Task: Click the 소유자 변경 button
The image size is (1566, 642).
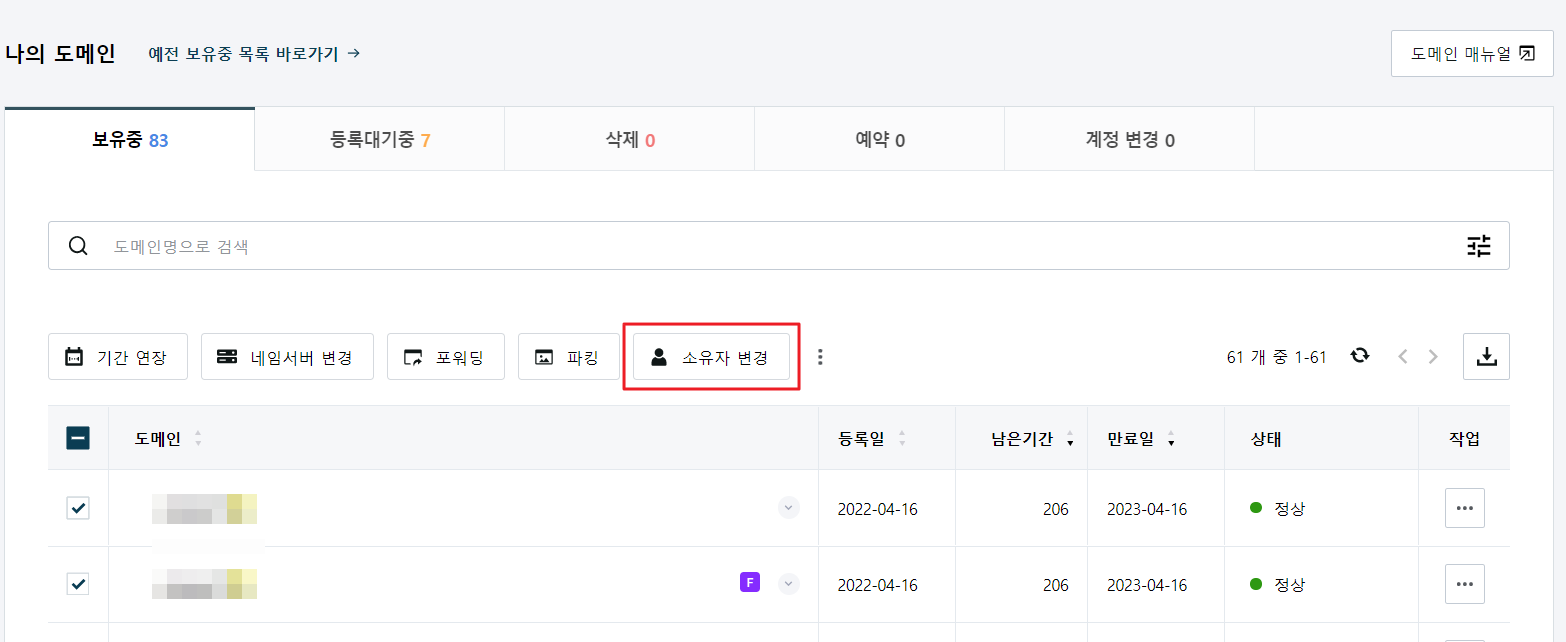Action: coord(711,357)
